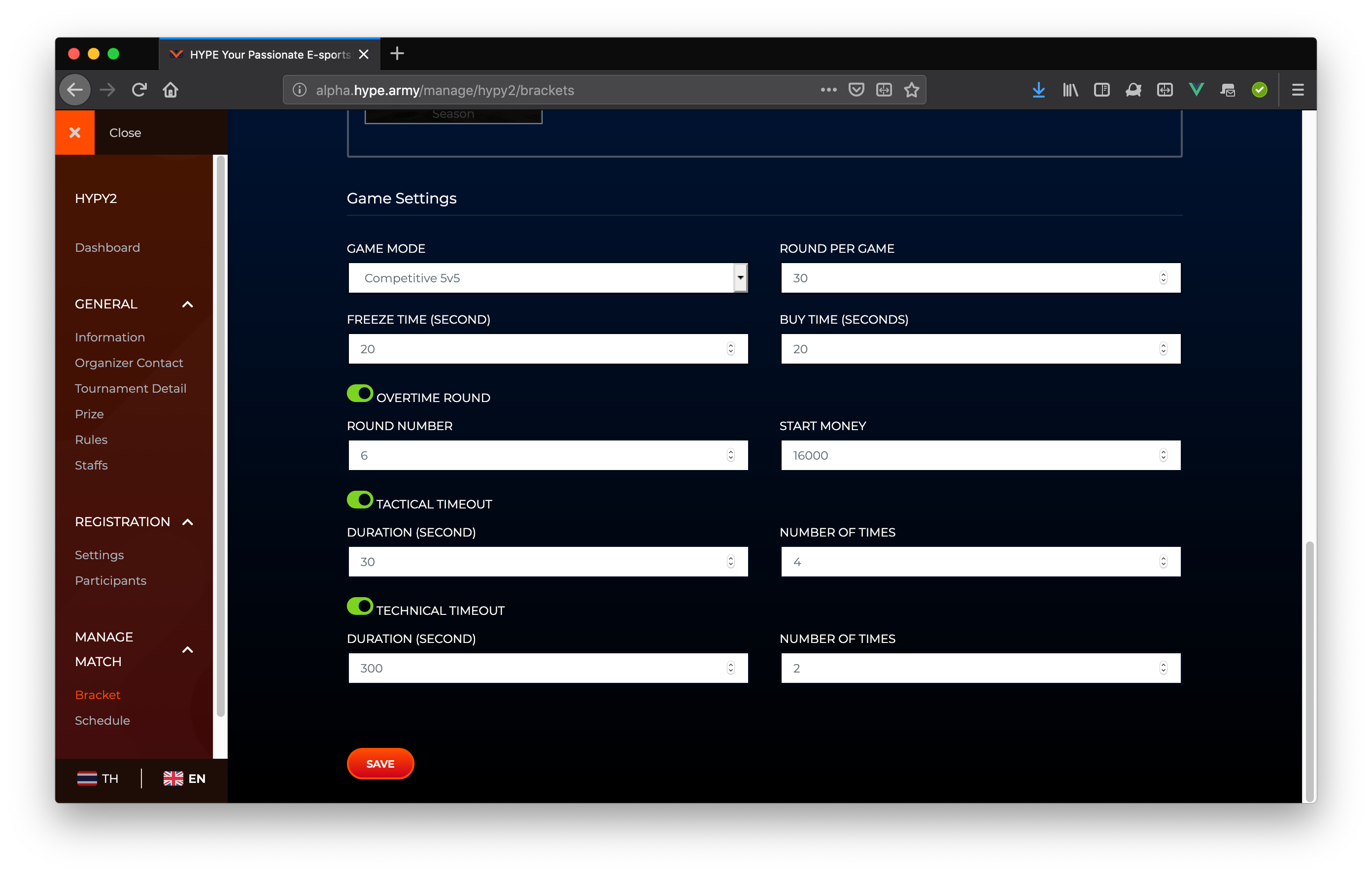Focus the Freeze Time input field
Viewport: 1372px width, 876px height.
point(548,349)
